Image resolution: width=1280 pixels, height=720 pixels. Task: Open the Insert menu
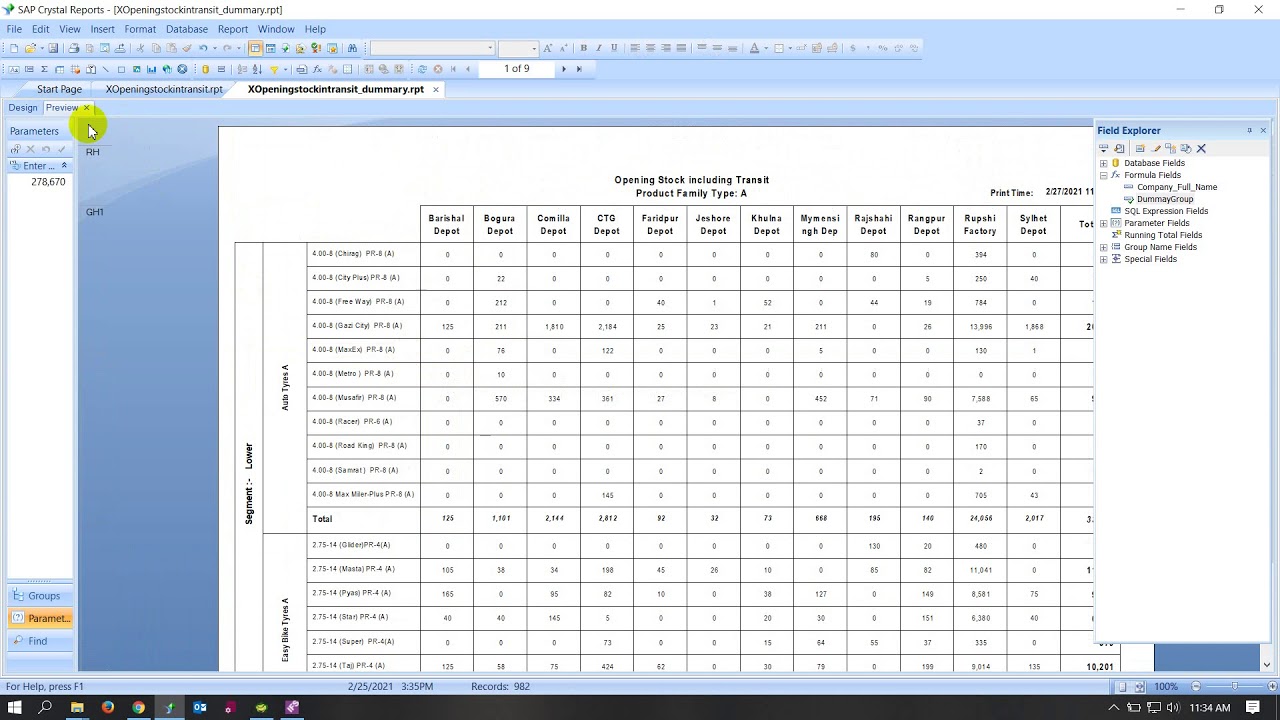[x=102, y=29]
